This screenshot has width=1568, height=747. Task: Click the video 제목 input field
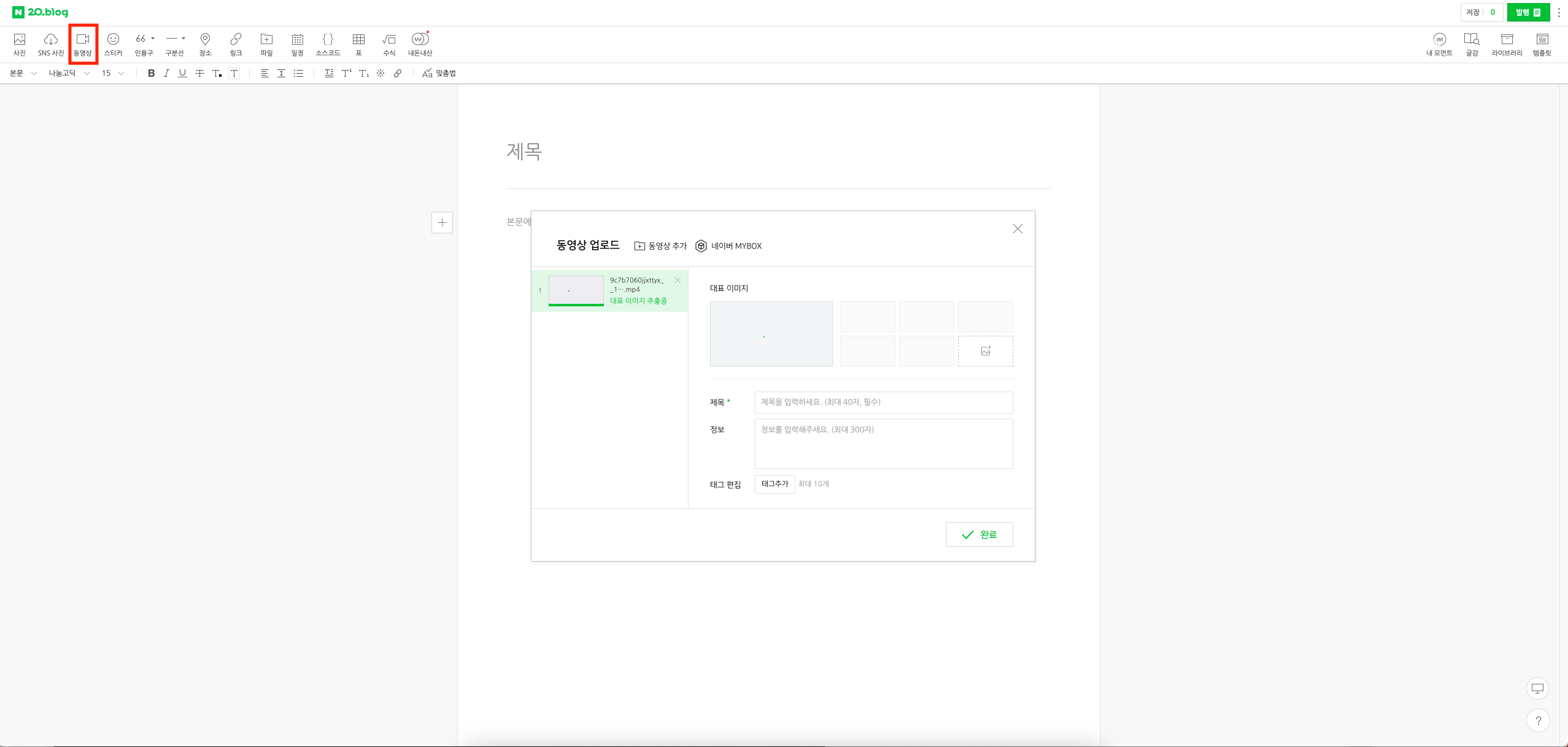coord(883,402)
